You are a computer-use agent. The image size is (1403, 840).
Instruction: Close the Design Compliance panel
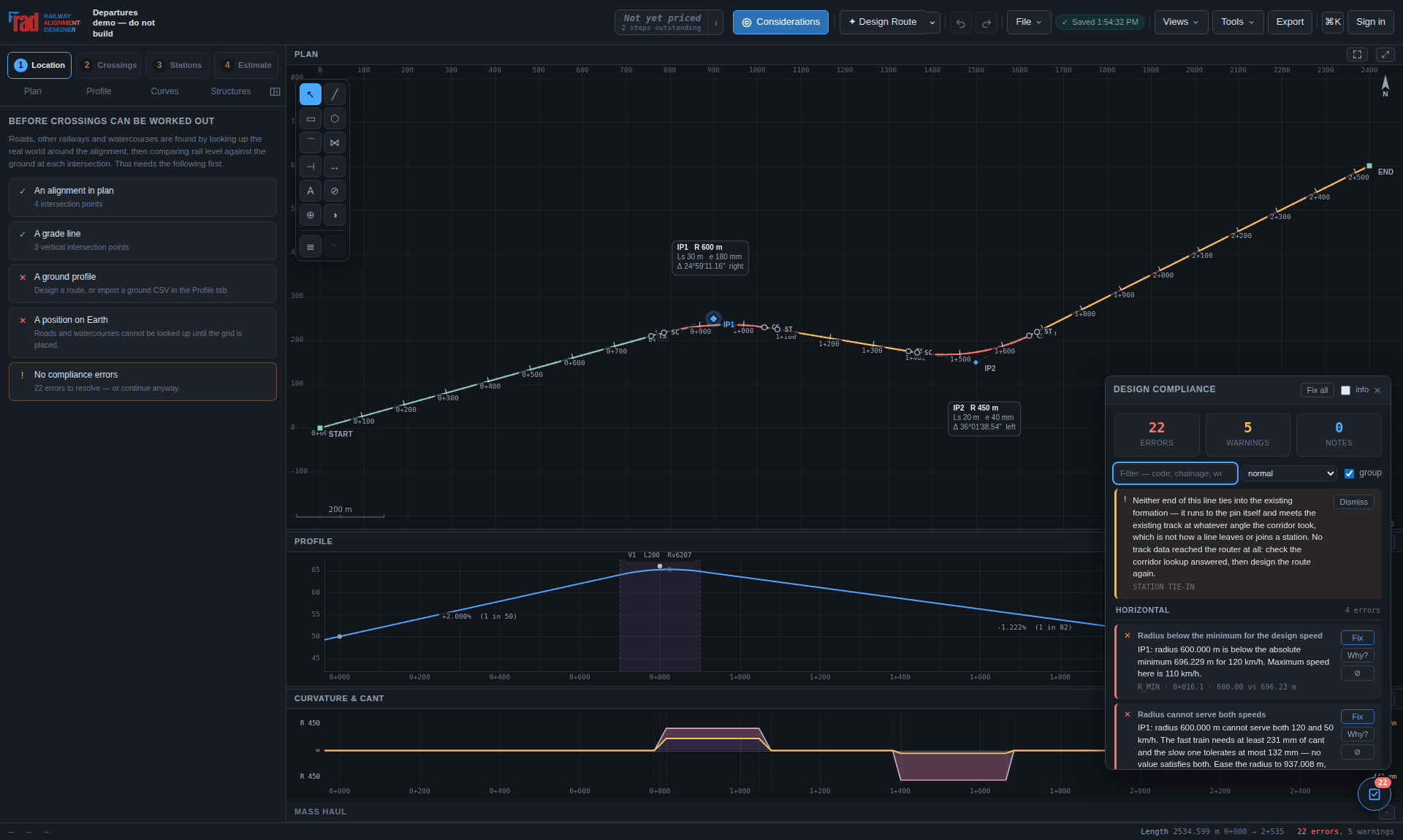click(x=1377, y=390)
